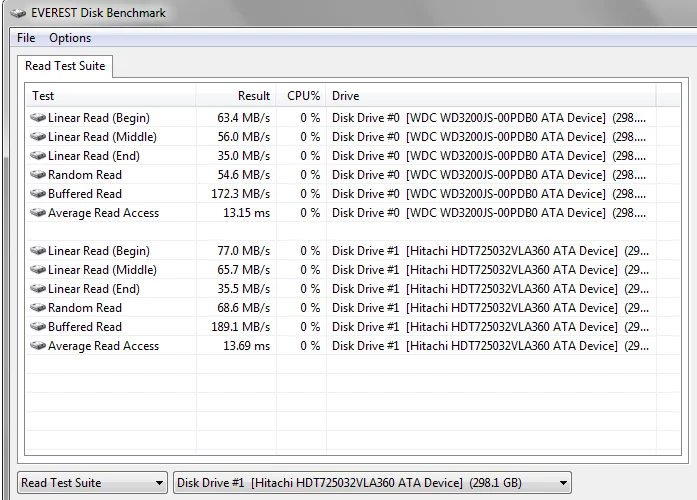
Task: Open the Disk Drive #1 Hitachi dropdown
Action: (x=372, y=483)
